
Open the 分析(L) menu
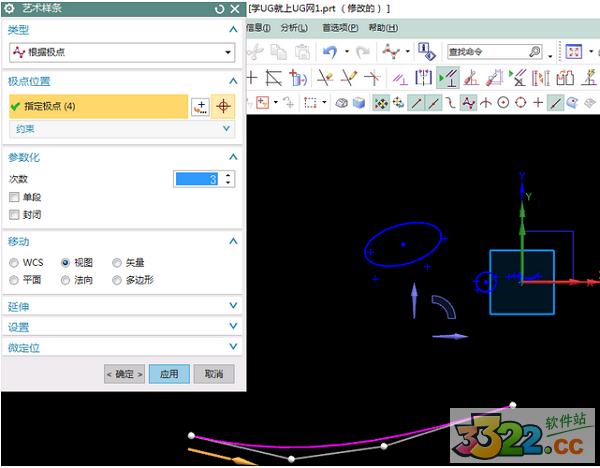click(294, 28)
